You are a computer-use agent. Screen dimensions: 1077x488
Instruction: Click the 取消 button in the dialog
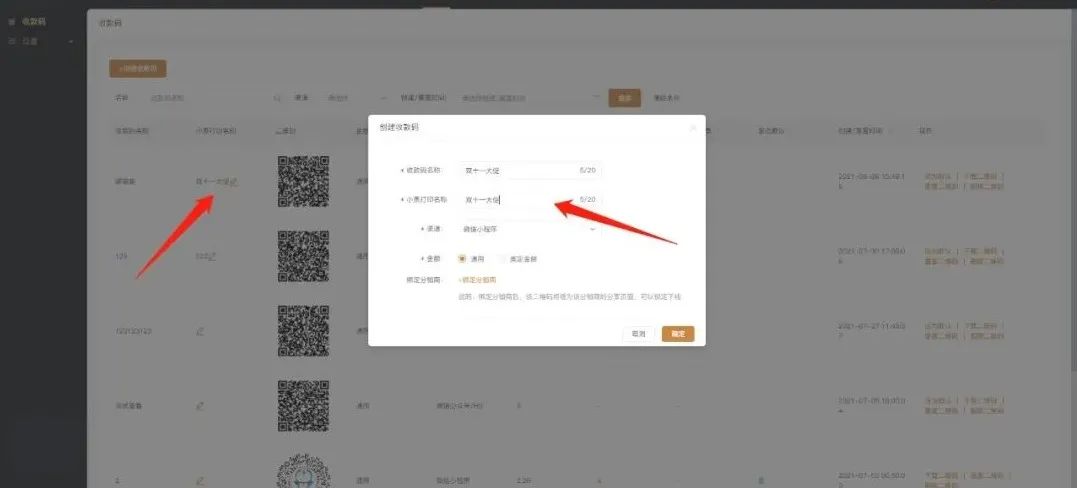tap(638, 333)
